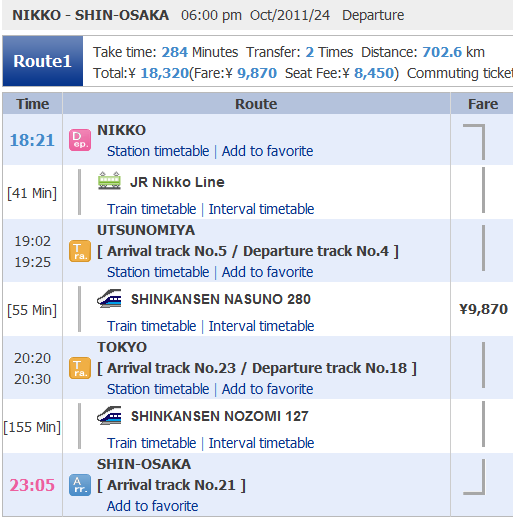The image size is (513, 526).
Task: Click the orange Tra. transfer icon at UTSUNOMIYA
Action: 80,251
